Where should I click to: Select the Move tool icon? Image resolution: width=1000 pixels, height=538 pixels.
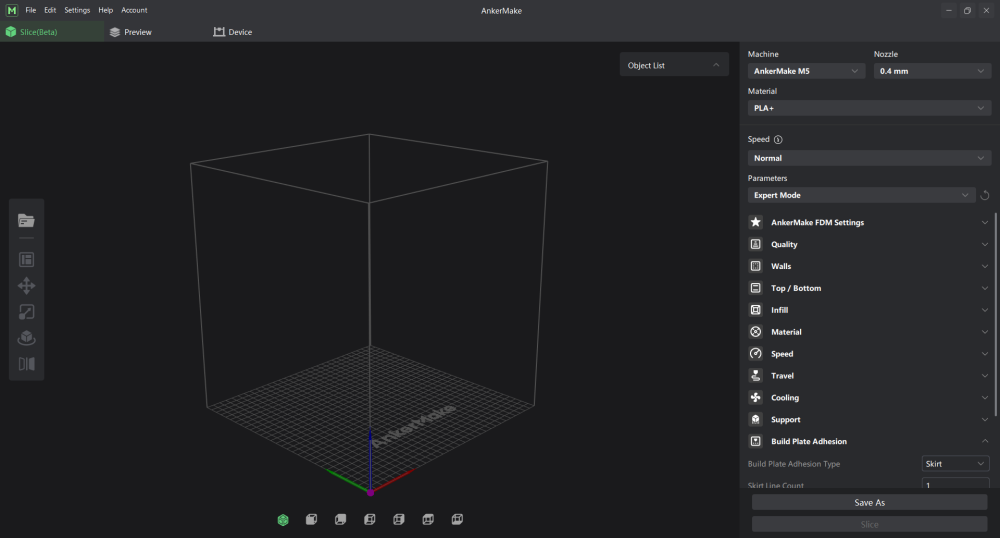[26, 286]
